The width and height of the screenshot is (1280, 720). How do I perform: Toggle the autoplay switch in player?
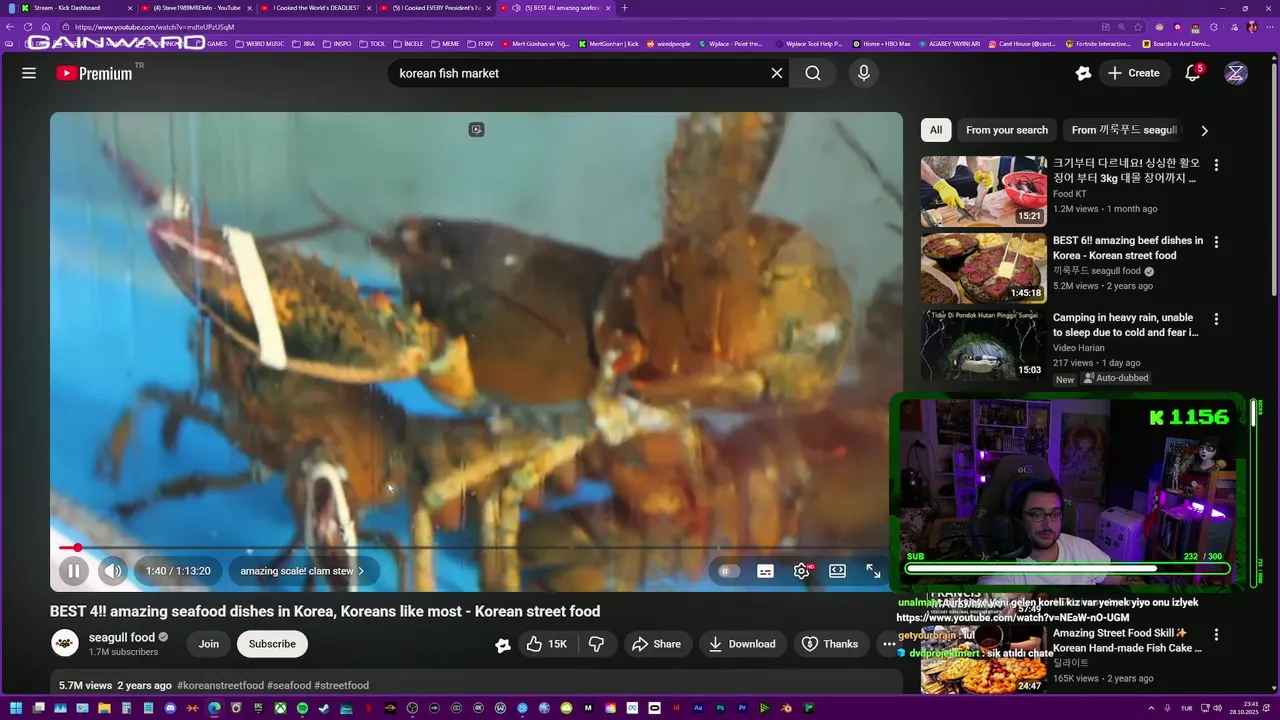728,571
